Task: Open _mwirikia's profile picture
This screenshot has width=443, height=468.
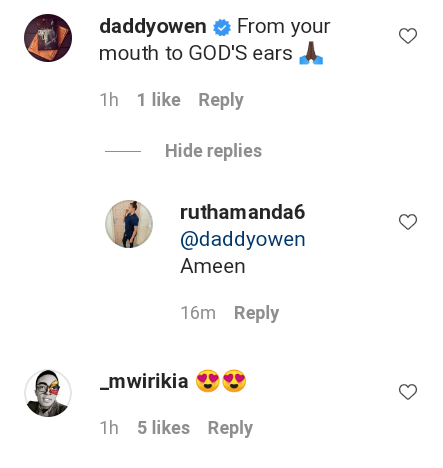Action: (x=48, y=393)
